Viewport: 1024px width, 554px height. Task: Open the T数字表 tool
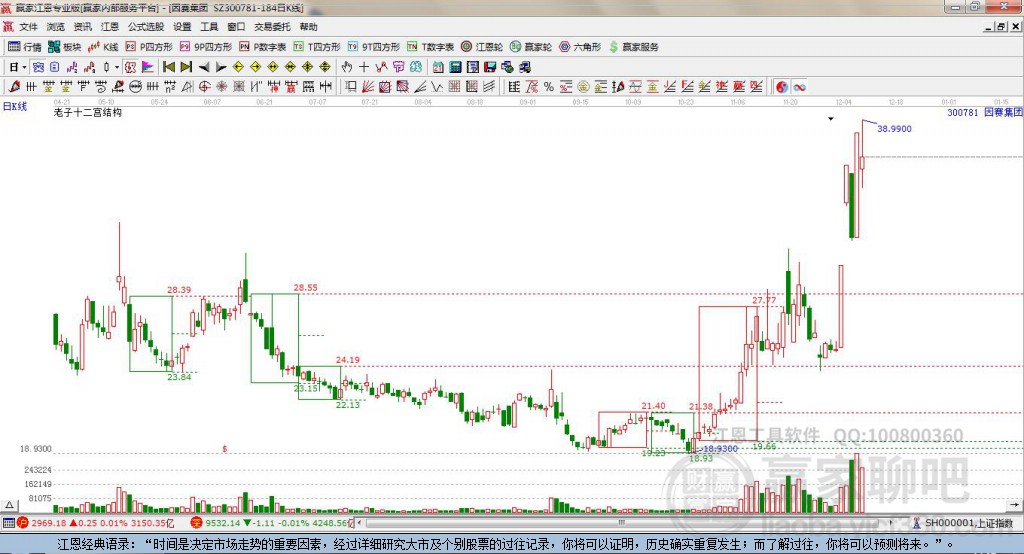(x=430, y=47)
